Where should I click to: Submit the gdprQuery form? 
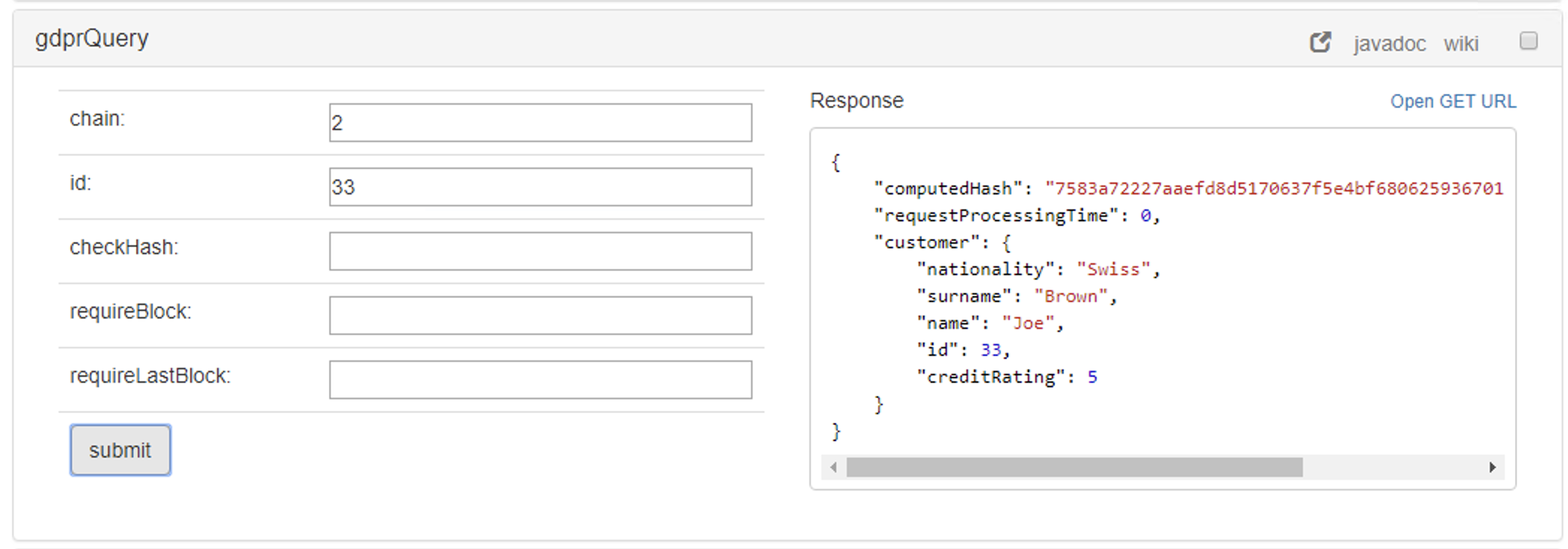click(x=120, y=450)
